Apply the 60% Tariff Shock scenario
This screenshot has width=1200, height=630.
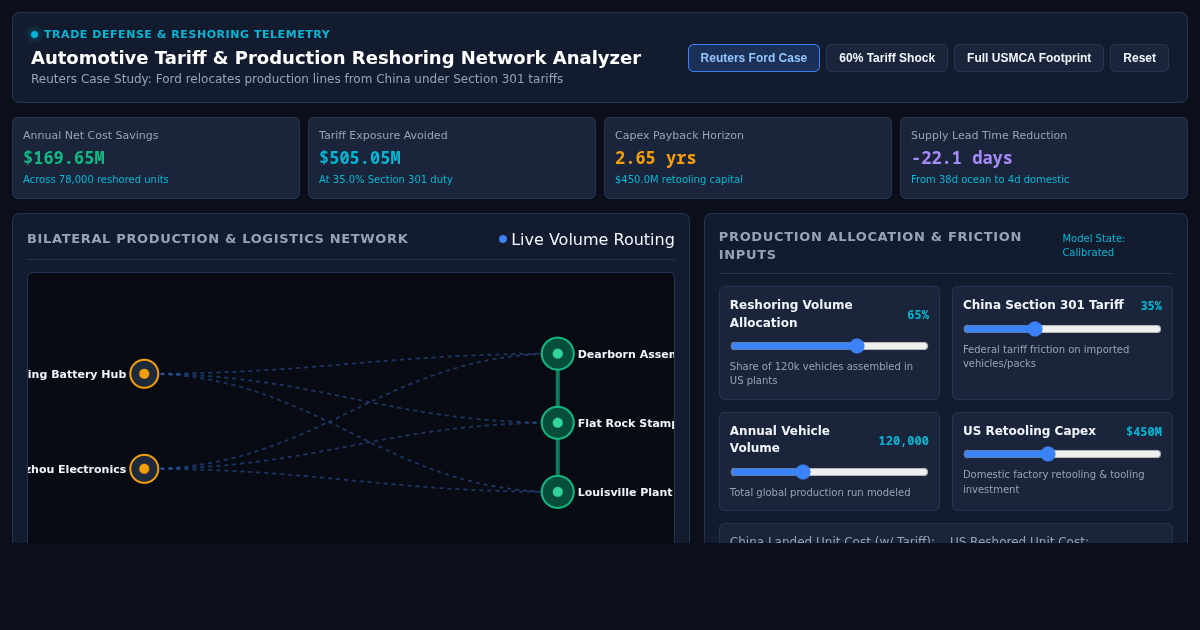coord(887,58)
